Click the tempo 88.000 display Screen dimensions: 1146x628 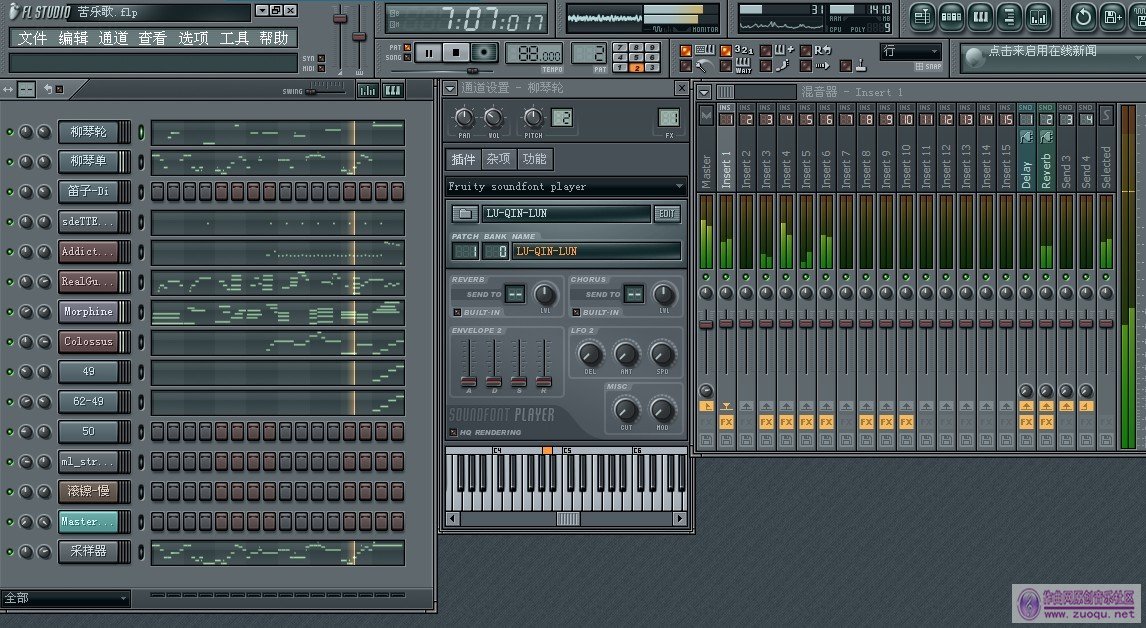point(534,54)
